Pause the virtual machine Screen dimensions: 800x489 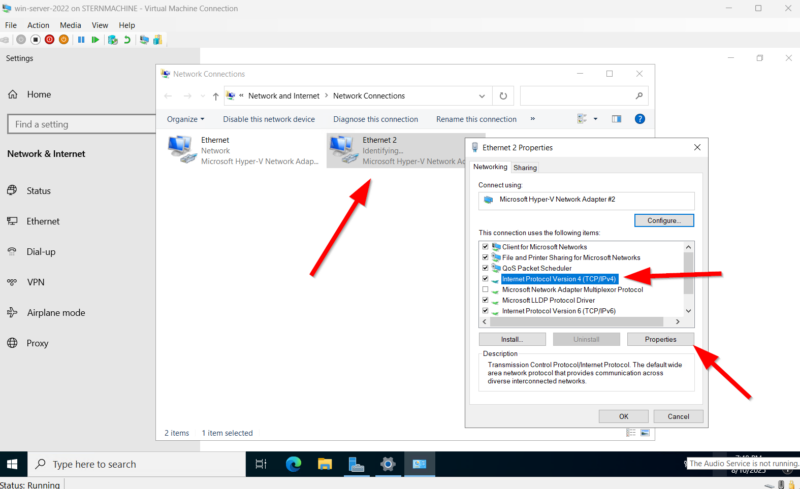point(81,40)
